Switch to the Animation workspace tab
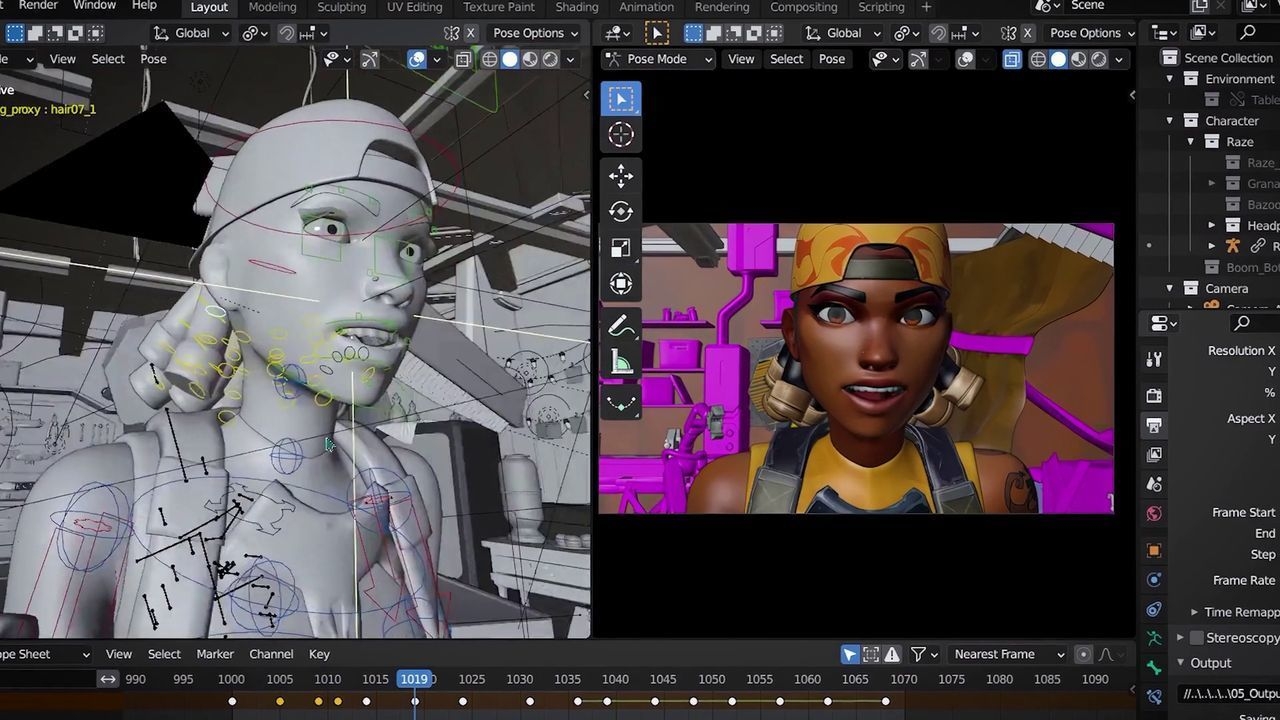The width and height of the screenshot is (1280, 720). [646, 7]
